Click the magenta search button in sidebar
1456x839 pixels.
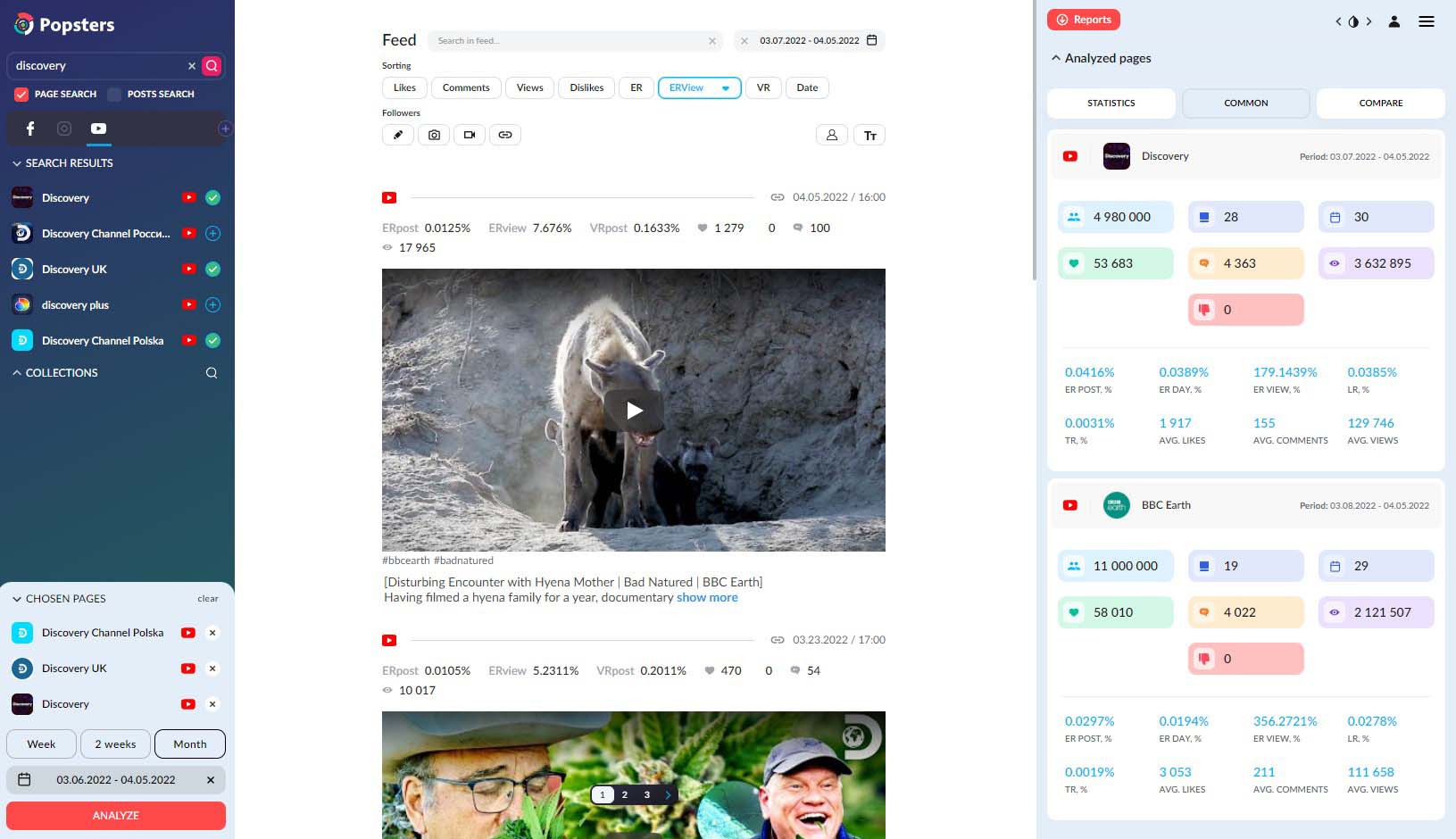click(212, 66)
